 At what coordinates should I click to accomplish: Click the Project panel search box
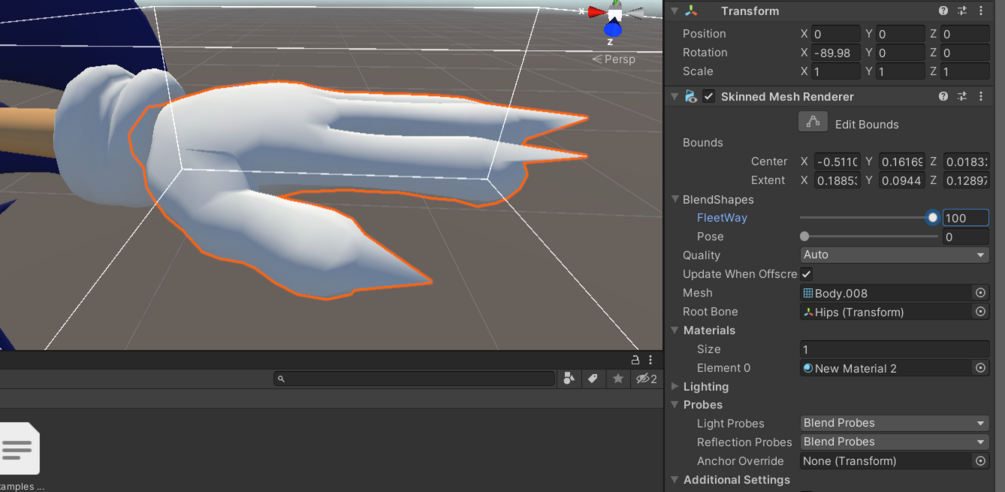coord(414,379)
